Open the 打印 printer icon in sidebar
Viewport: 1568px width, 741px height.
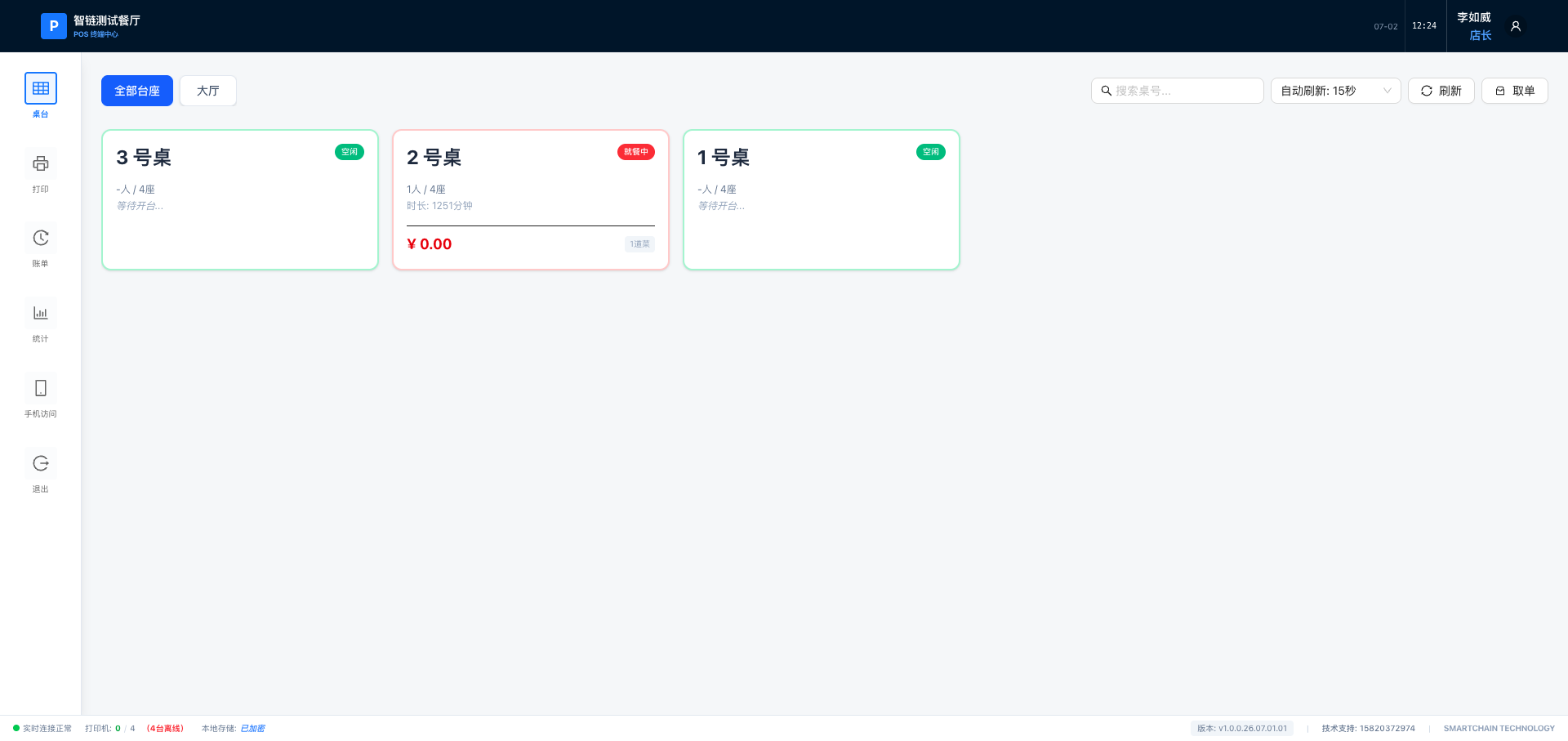[40, 163]
